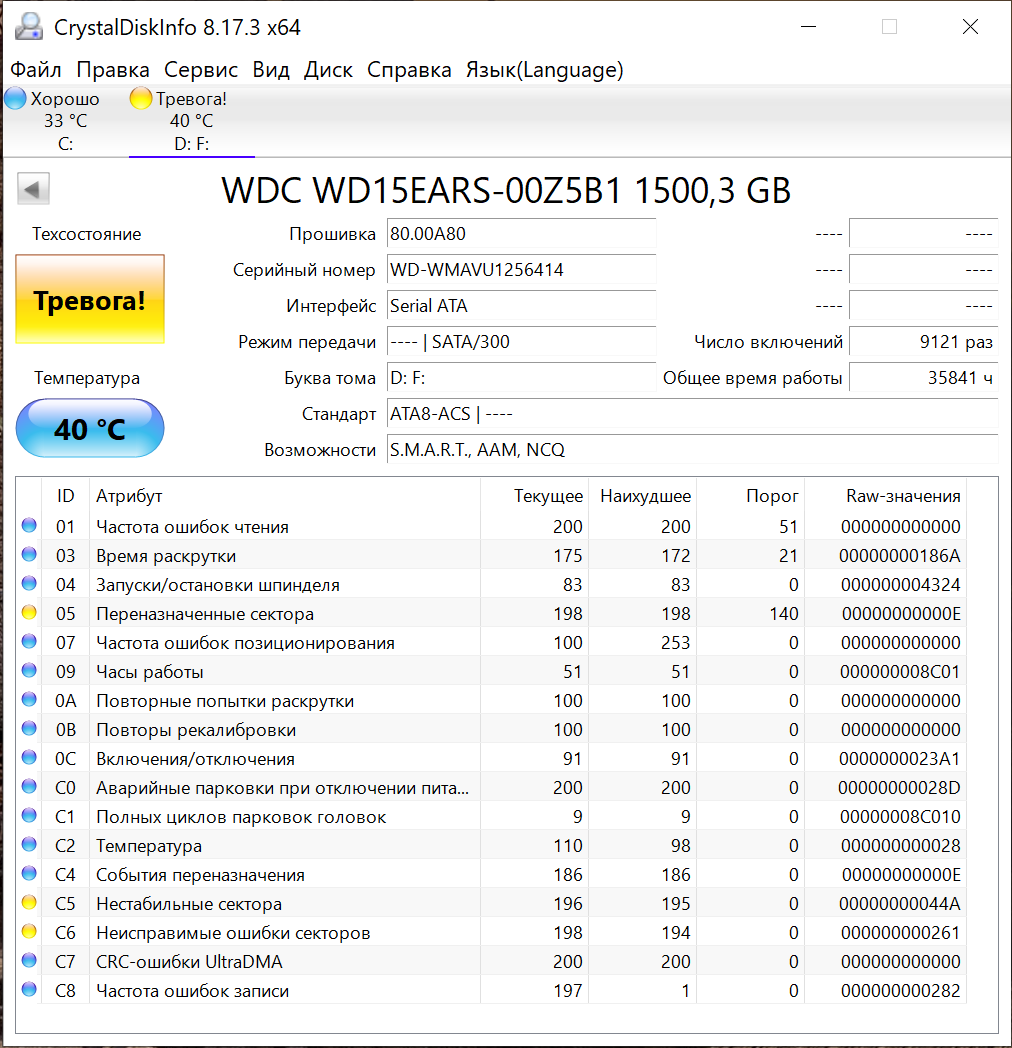Open the Файл menu
1012x1048 pixels.
(x=36, y=70)
